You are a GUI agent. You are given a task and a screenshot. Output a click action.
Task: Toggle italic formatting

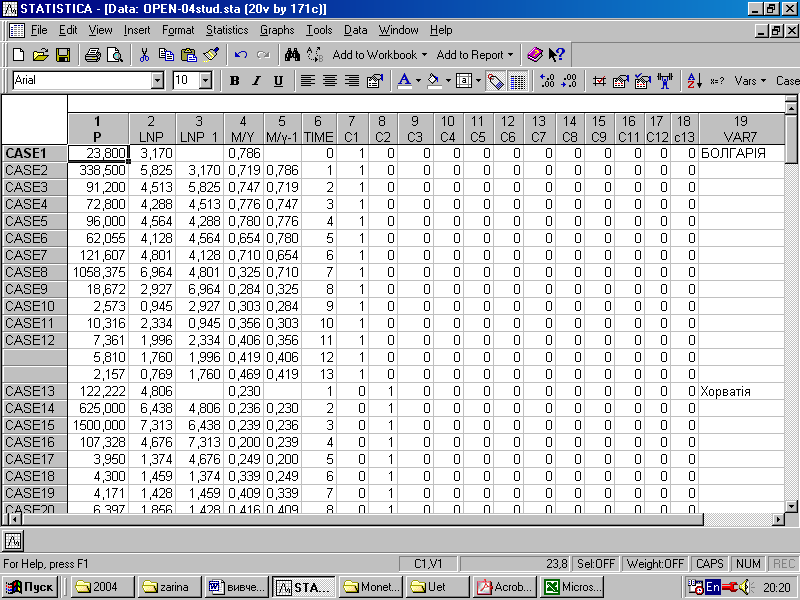coord(257,81)
